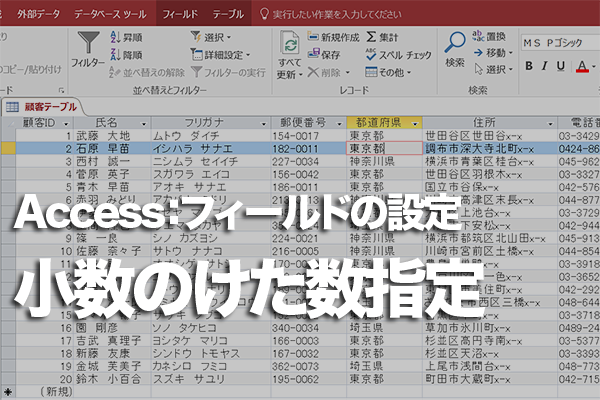600x400 pixels.
Task: Apply the red font color
Action: click(x=582, y=66)
